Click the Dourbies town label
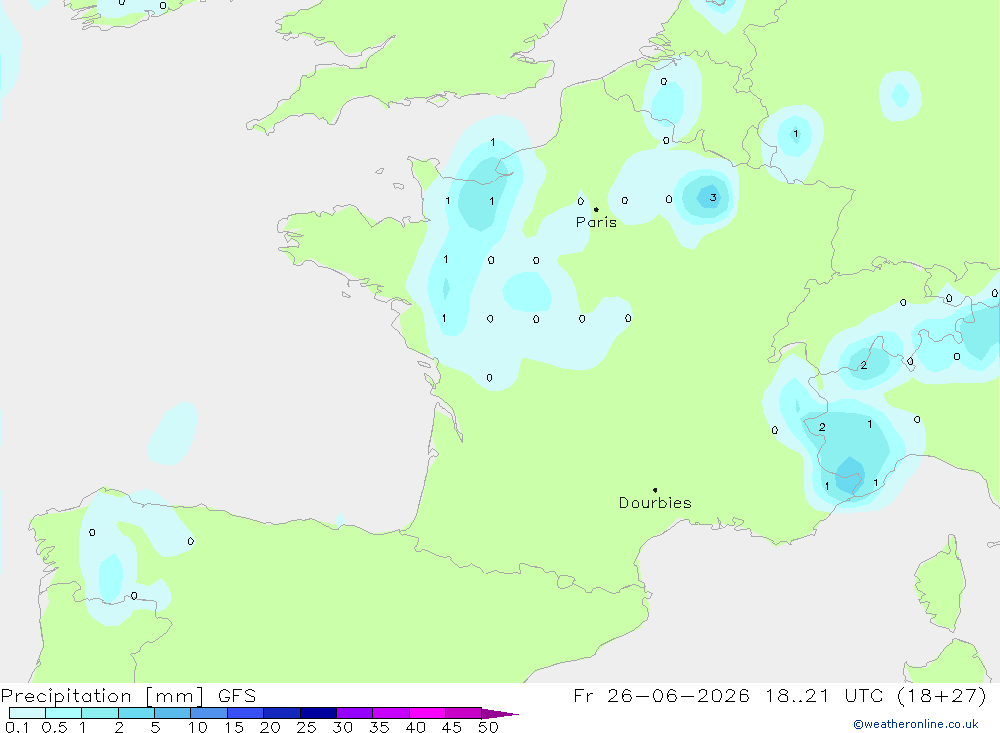The height and width of the screenshot is (733, 1000). (x=655, y=503)
